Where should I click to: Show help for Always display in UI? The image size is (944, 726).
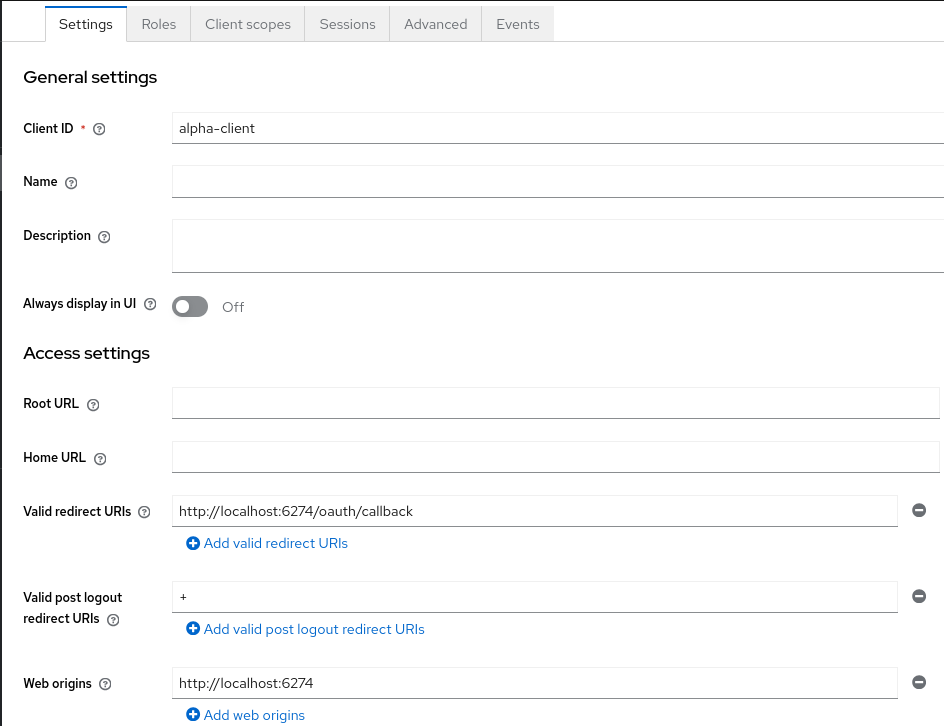pos(150,304)
